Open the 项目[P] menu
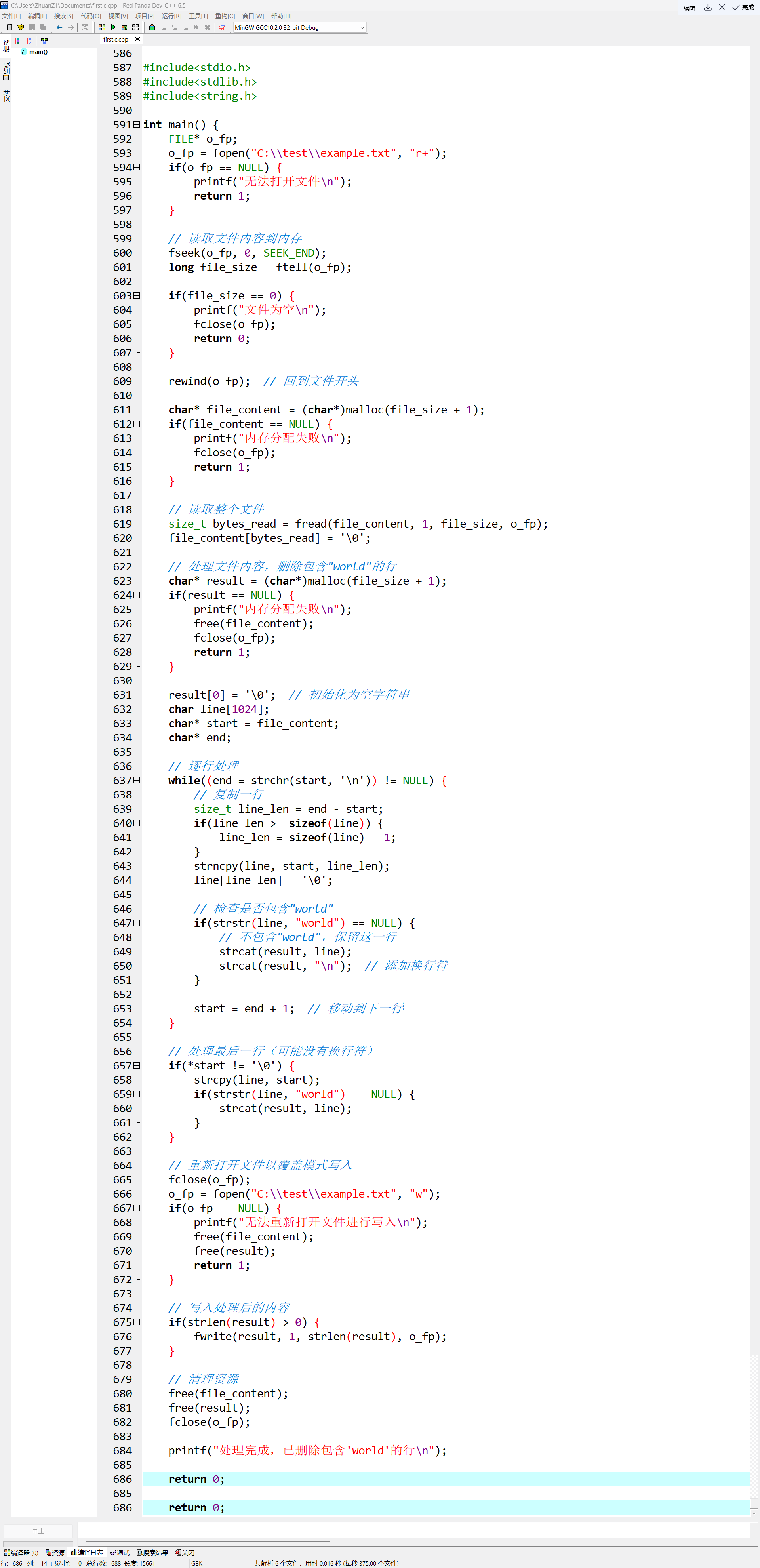 [145, 16]
